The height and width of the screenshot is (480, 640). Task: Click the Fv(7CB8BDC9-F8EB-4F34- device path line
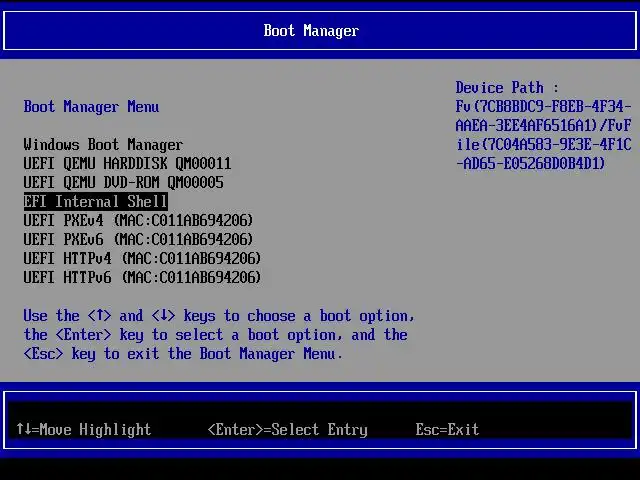pos(543,107)
